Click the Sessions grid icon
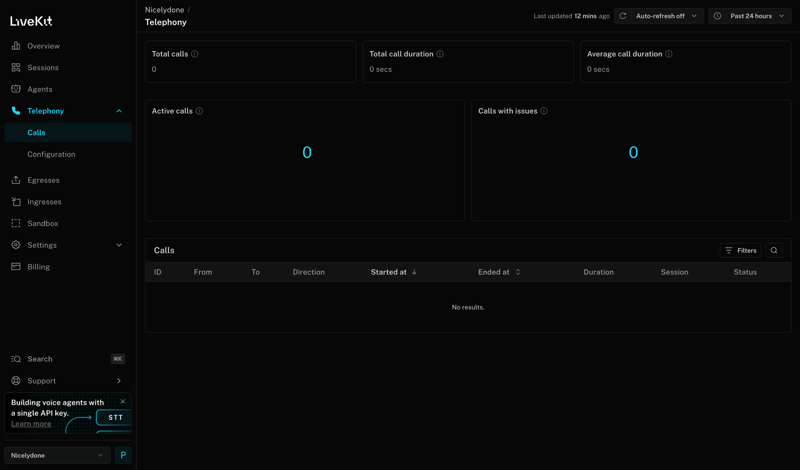 point(16,67)
